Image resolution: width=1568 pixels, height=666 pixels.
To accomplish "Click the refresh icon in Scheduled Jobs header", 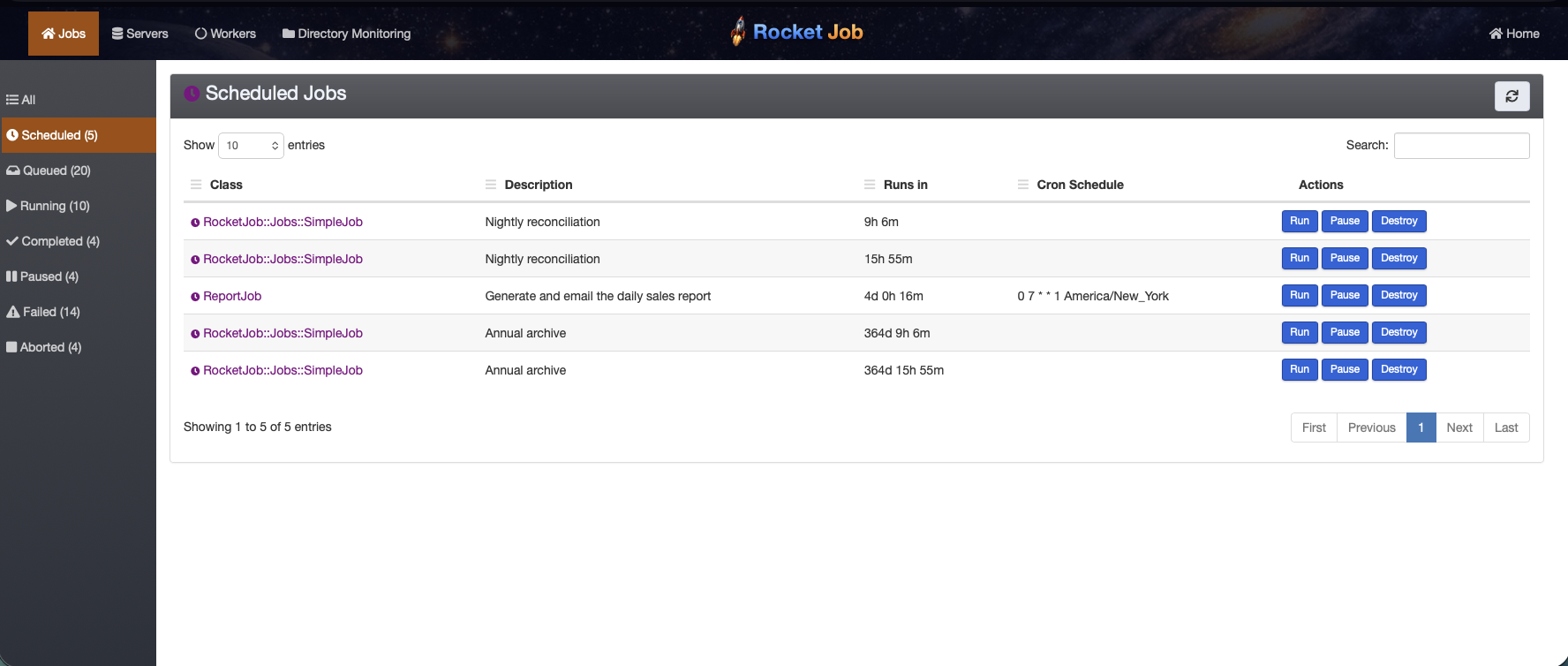I will (x=1511, y=96).
